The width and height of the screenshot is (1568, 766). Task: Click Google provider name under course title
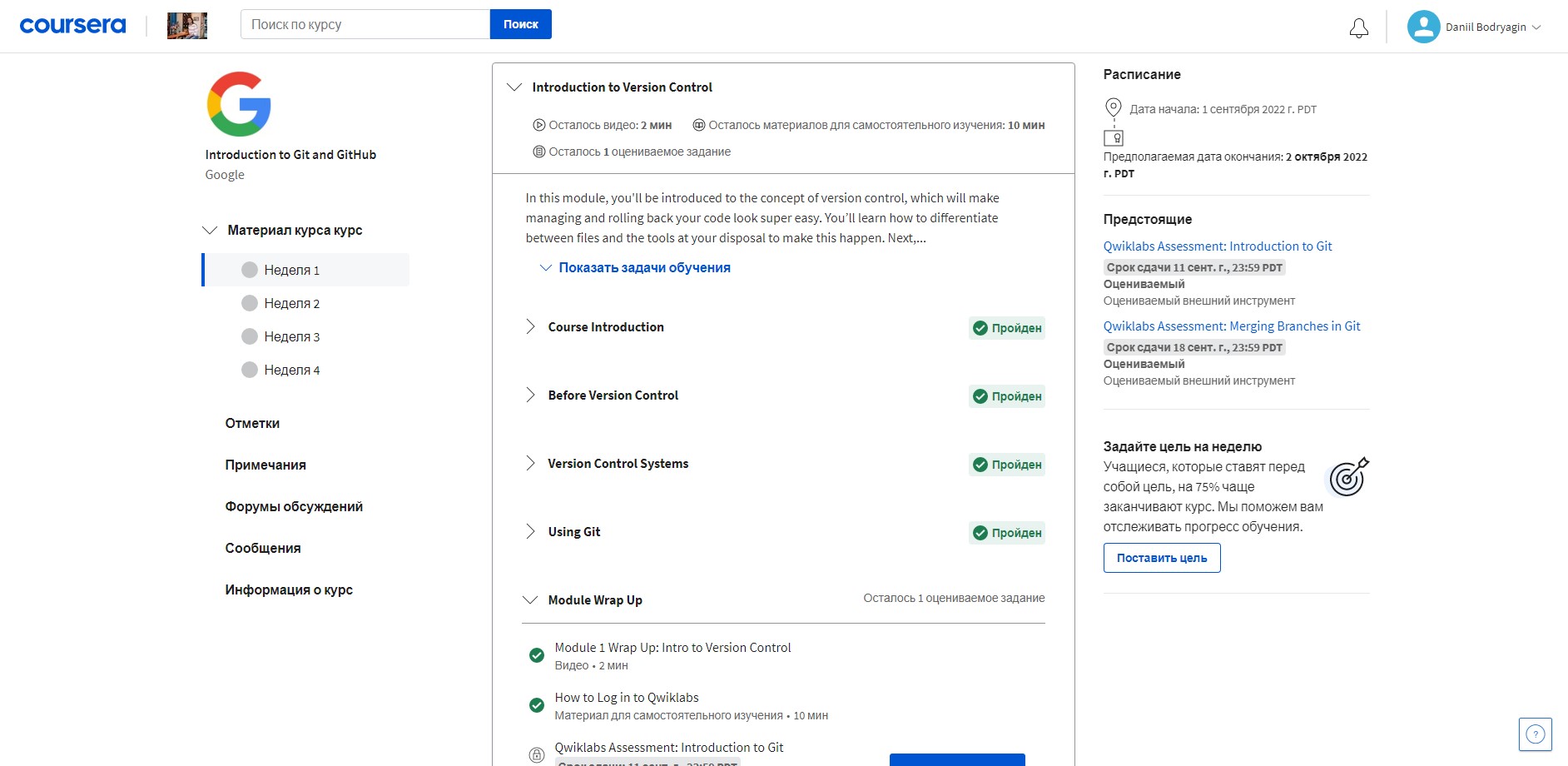point(225,175)
